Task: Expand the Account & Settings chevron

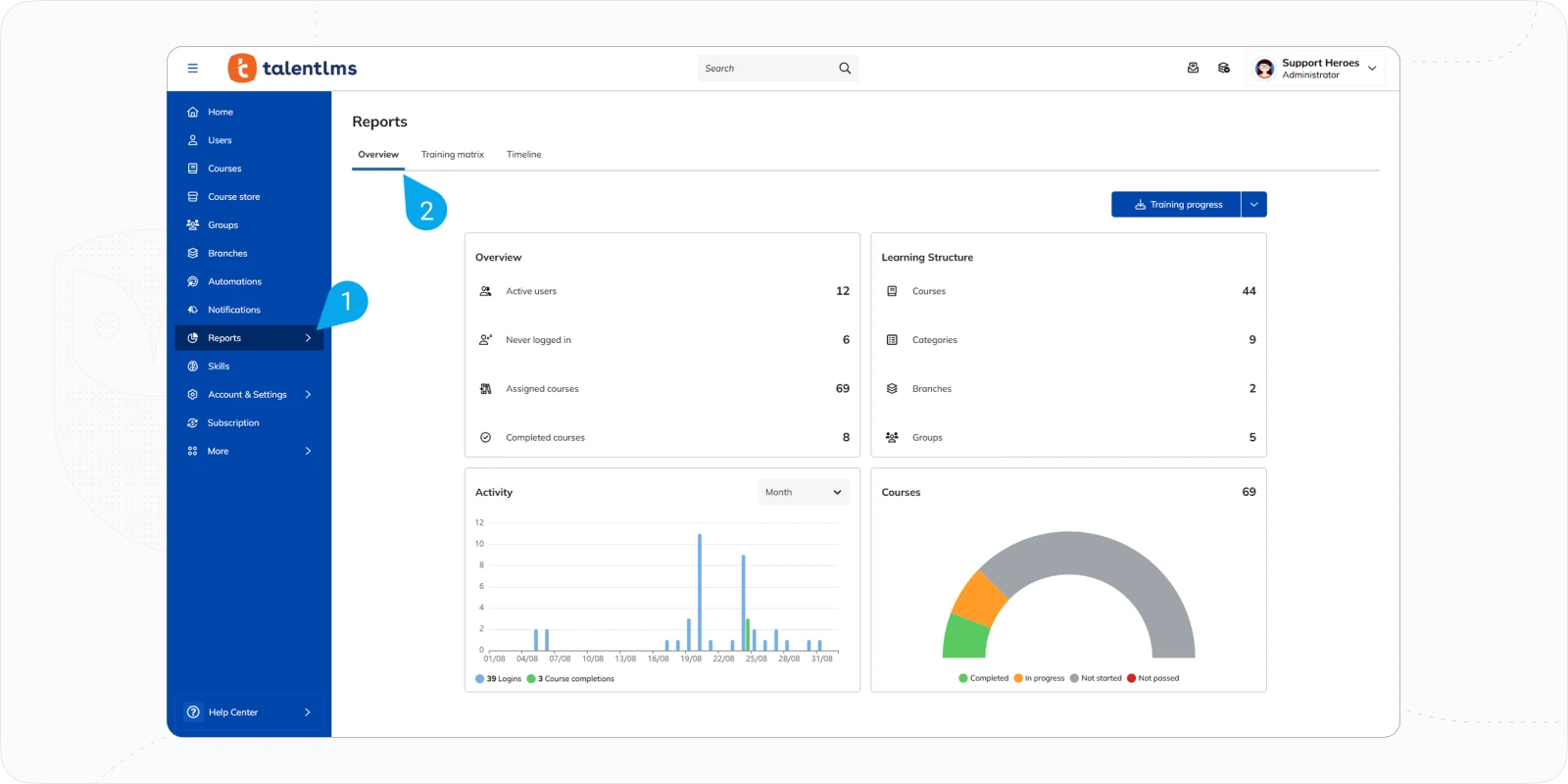Action: [x=308, y=395]
